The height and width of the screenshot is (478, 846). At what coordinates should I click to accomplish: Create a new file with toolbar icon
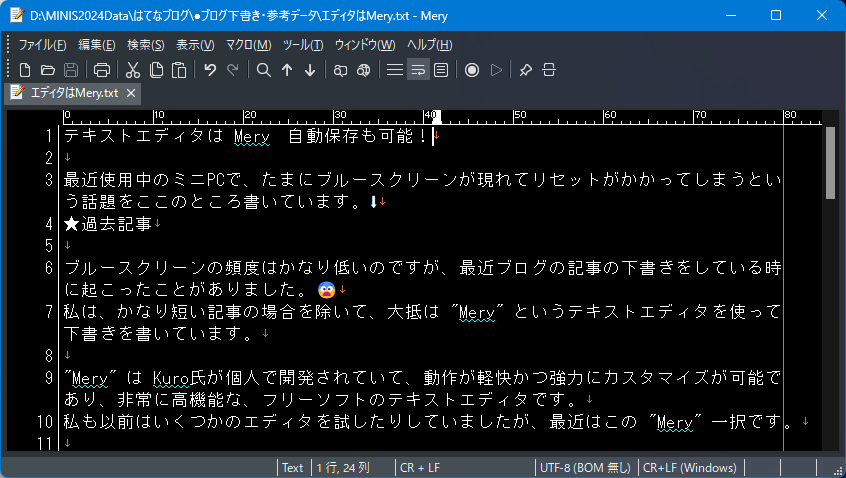25,70
